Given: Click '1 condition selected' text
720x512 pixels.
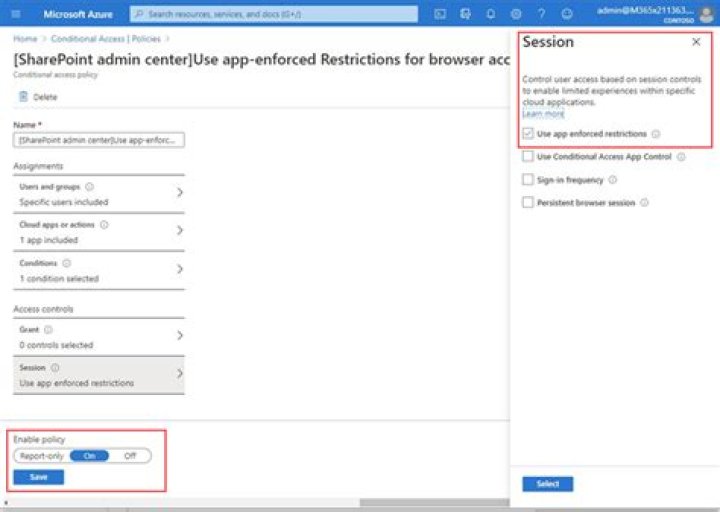Looking at the screenshot, I should point(59,279).
